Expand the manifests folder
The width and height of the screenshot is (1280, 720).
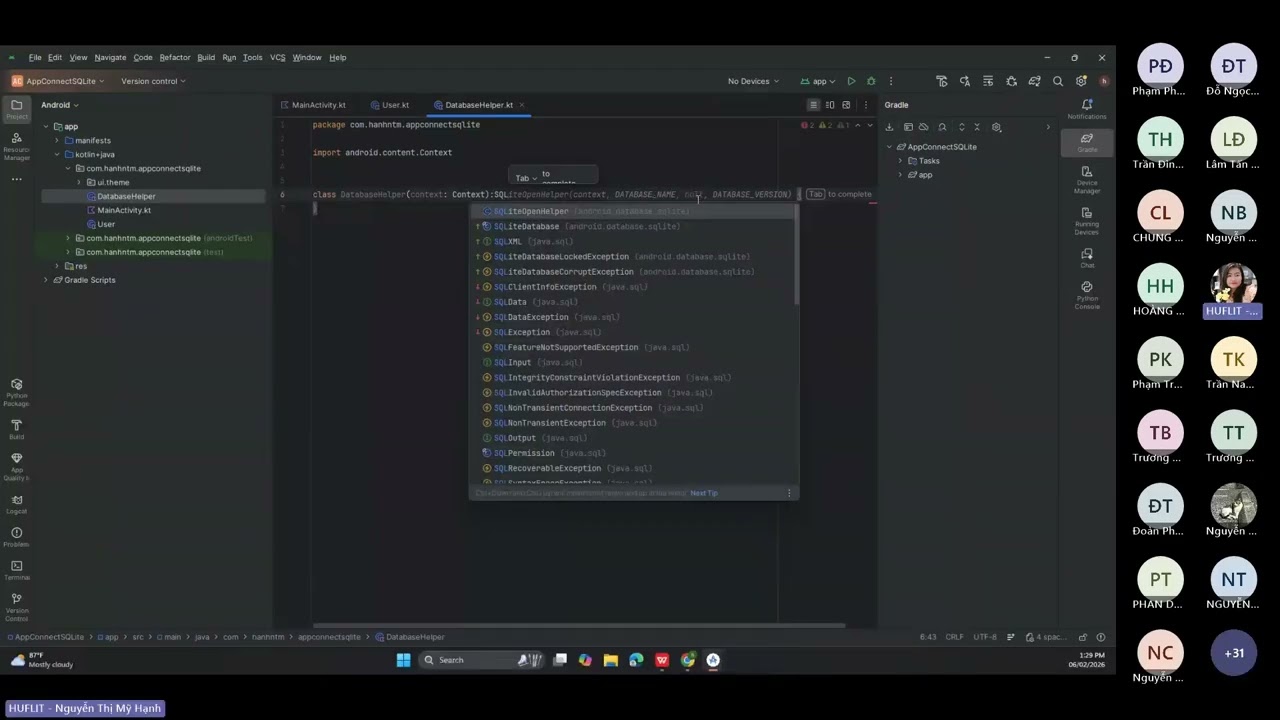(57, 141)
